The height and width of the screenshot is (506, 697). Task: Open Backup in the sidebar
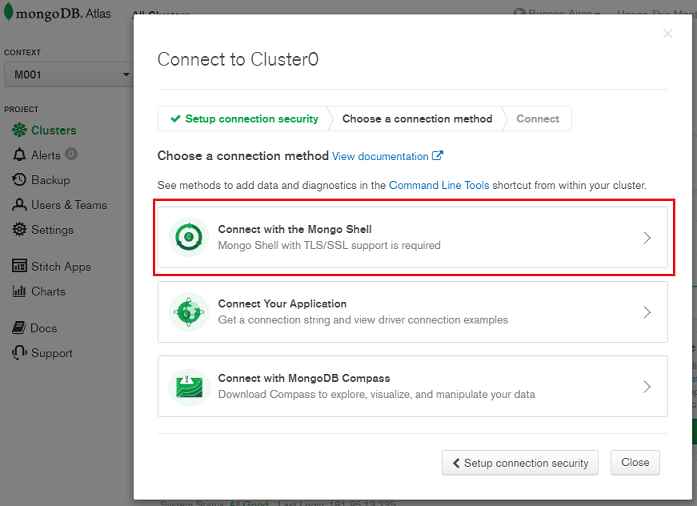click(51, 180)
